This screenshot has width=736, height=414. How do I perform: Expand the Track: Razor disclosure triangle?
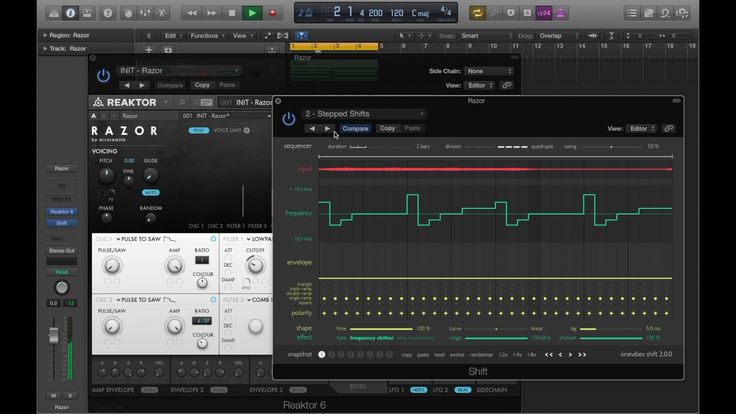[45, 48]
